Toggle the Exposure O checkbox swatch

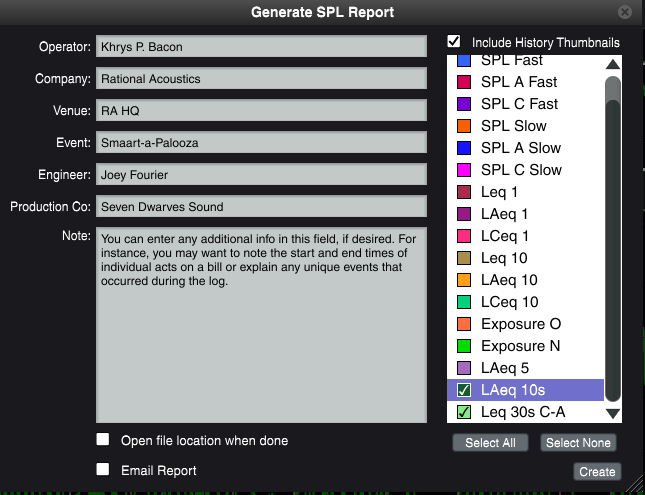464,324
